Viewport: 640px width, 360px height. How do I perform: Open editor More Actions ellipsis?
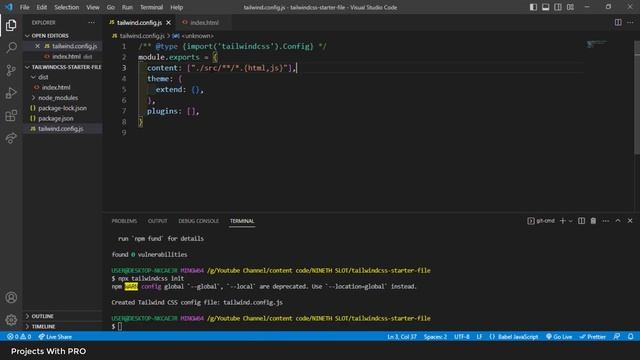pos(630,22)
